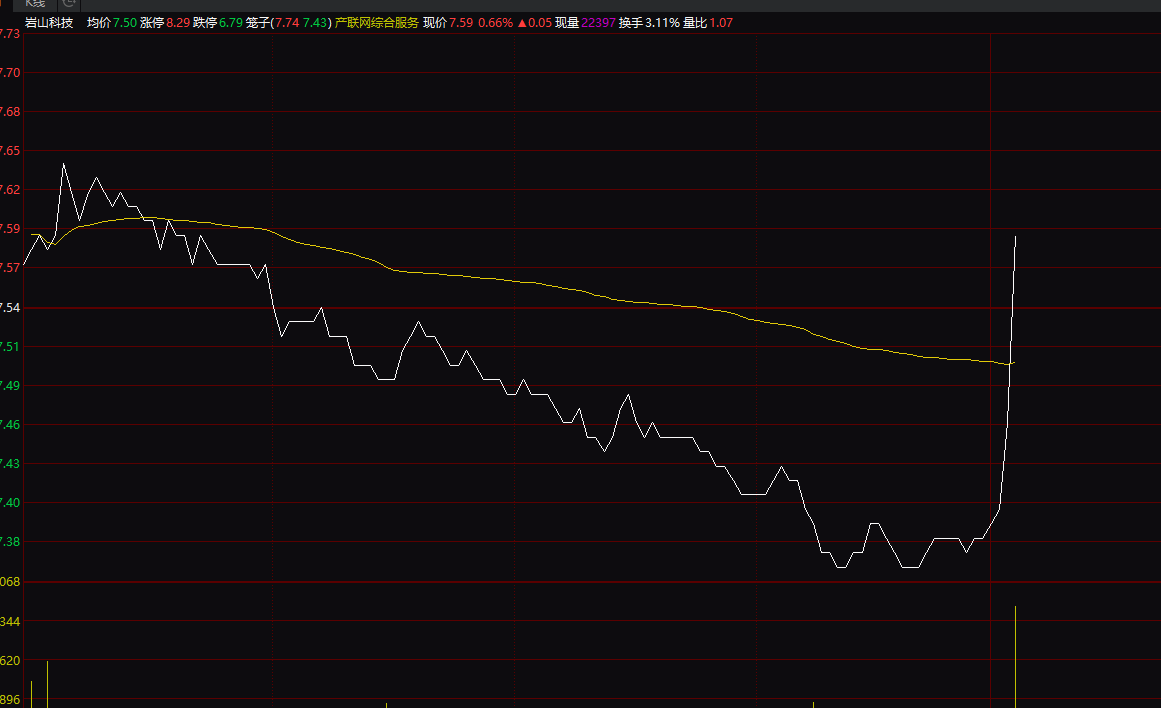
Task: Click the white price line's early-session high peak
Action: pyautogui.click(x=63, y=164)
